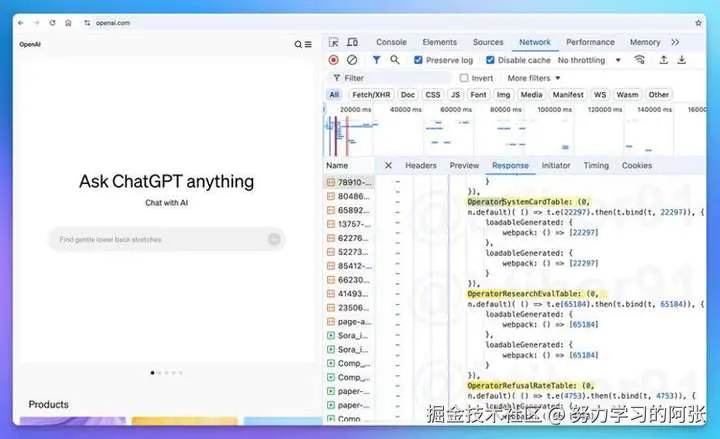
Task: Enable the Invert filter checkbox
Action: click(464, 78)
